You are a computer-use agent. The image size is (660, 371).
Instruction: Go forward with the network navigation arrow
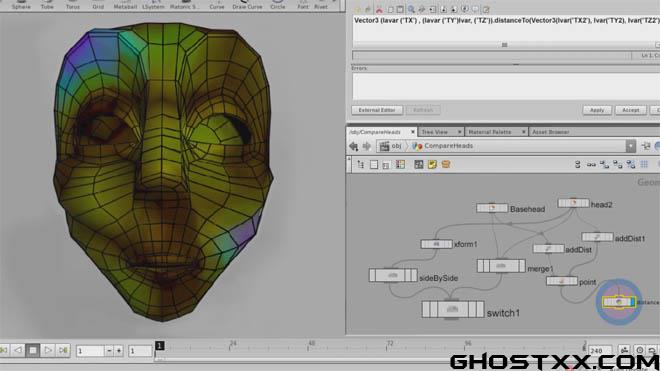click(x=367, y=146)
